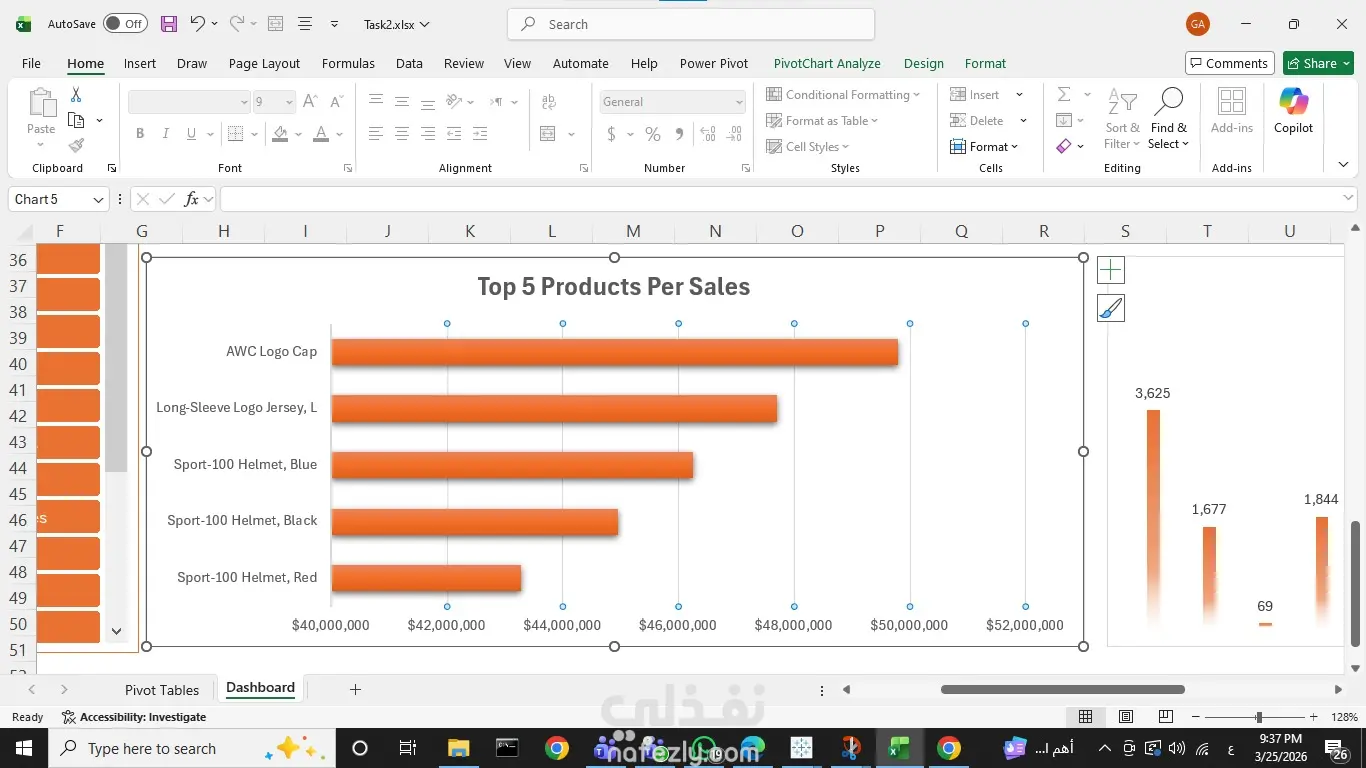Open the Comments pane button
1366x768 pixels.
[1229, 63]
